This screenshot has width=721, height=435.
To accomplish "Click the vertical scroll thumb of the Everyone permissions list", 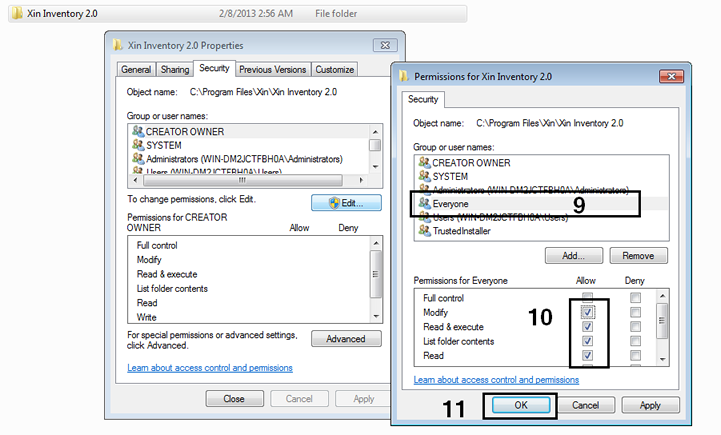I will tap(662, 321).
